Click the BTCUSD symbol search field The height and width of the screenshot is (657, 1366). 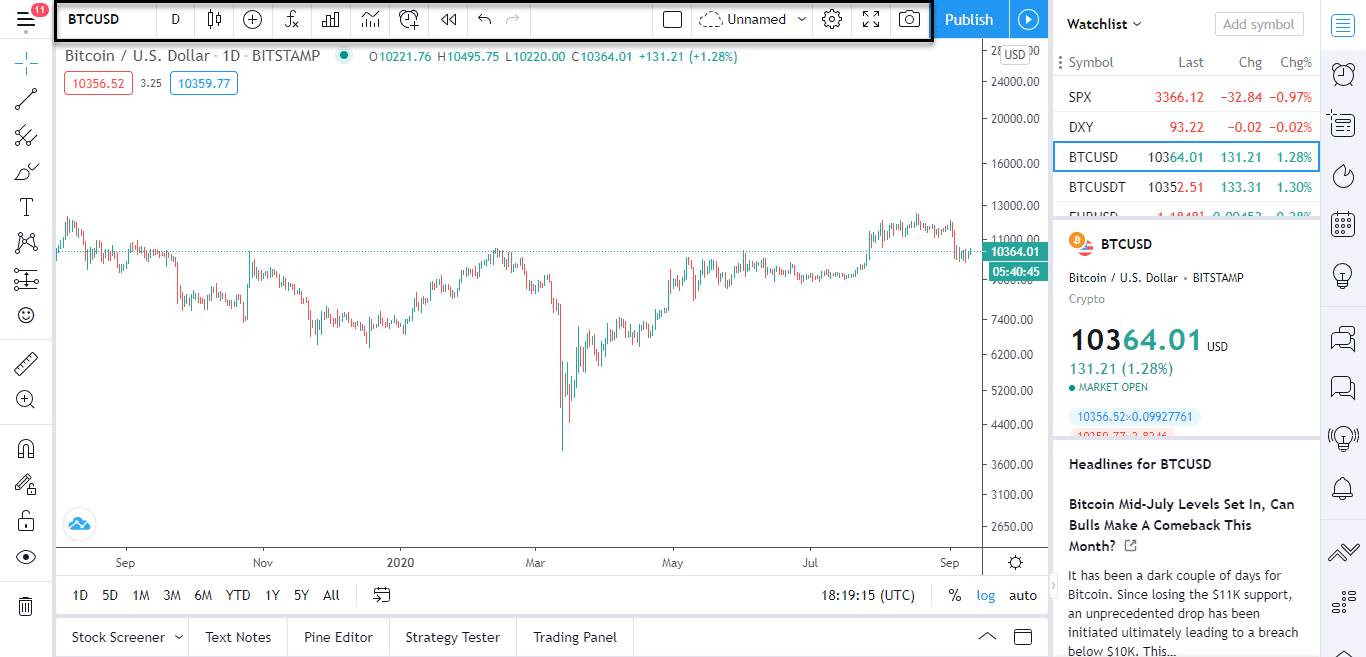pyautogui.click(x=106, y=19)
